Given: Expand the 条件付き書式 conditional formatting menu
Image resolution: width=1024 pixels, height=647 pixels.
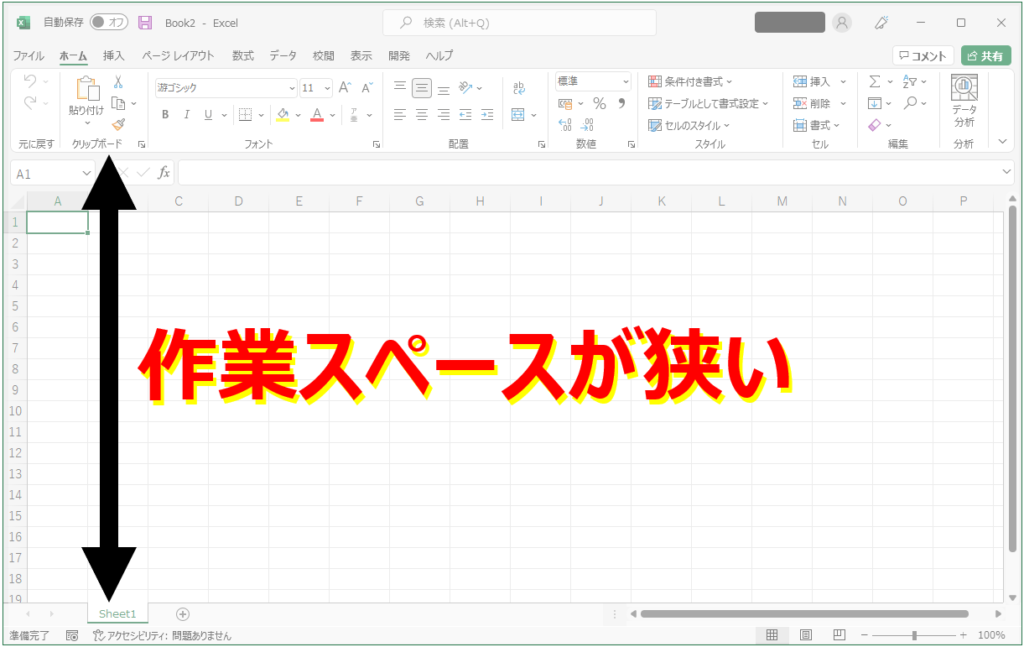Looking at the screenshot, I should (690, 82).
